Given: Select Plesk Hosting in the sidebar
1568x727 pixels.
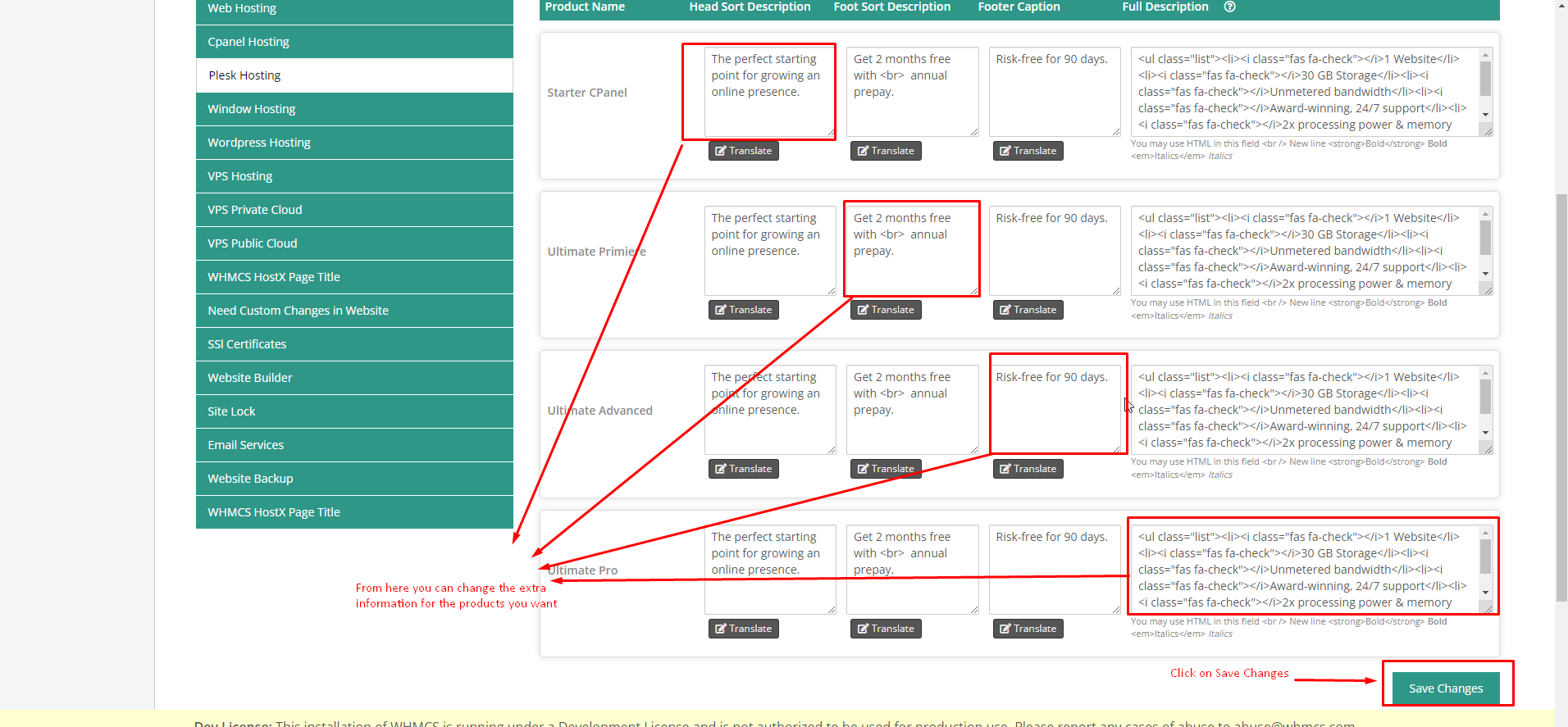Looking at the screenshot, I should (x=354, y=75).
